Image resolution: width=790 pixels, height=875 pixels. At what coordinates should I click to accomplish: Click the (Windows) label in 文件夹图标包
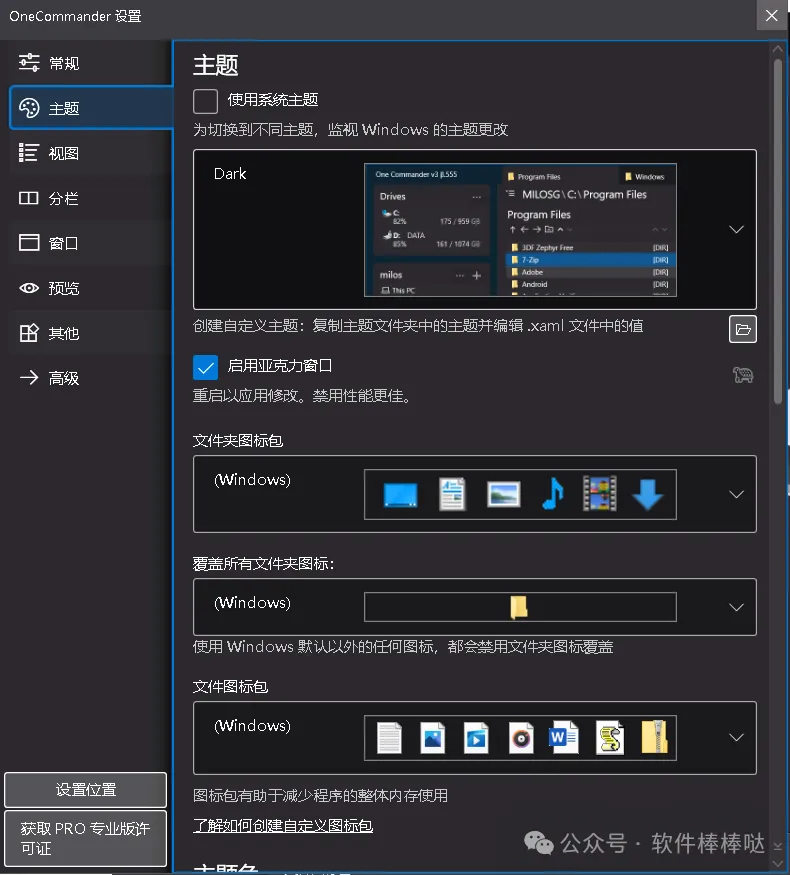coord(252,480)
